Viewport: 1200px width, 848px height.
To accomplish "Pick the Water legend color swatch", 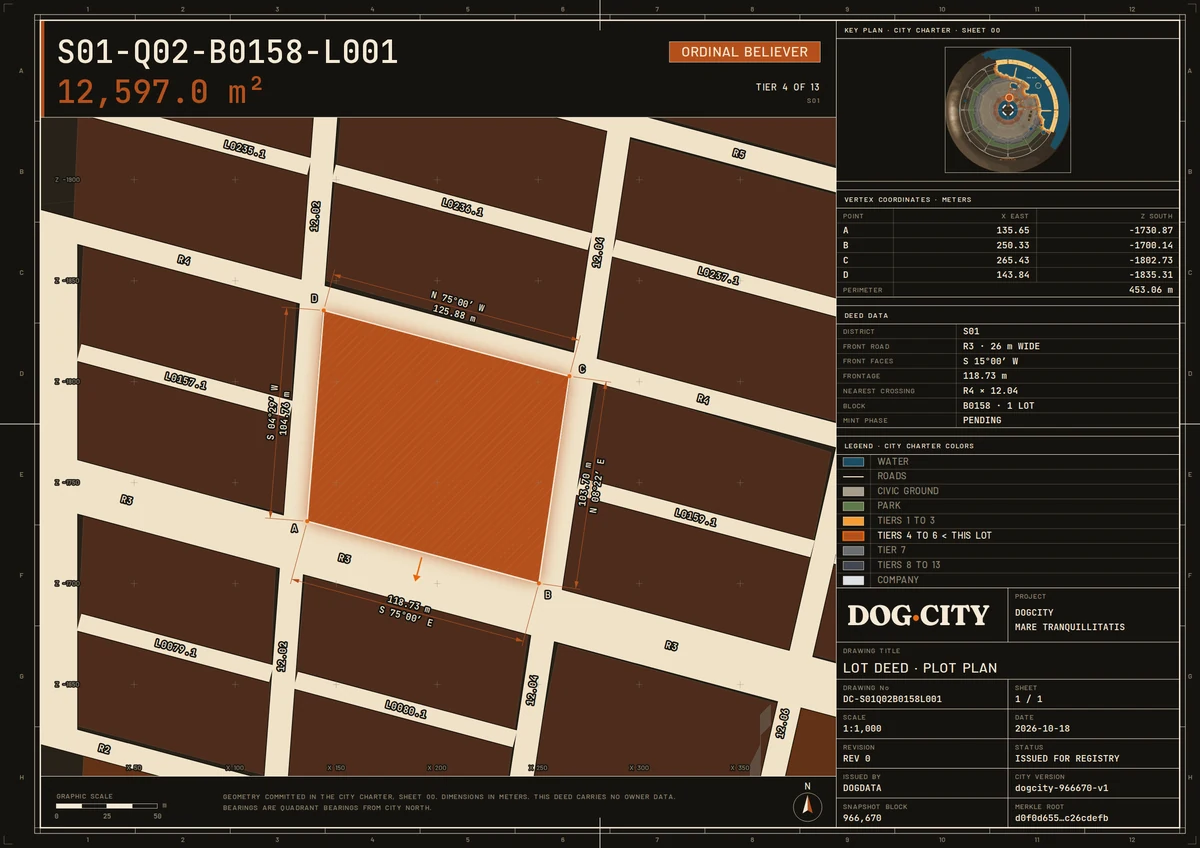I will click(853, 462).
